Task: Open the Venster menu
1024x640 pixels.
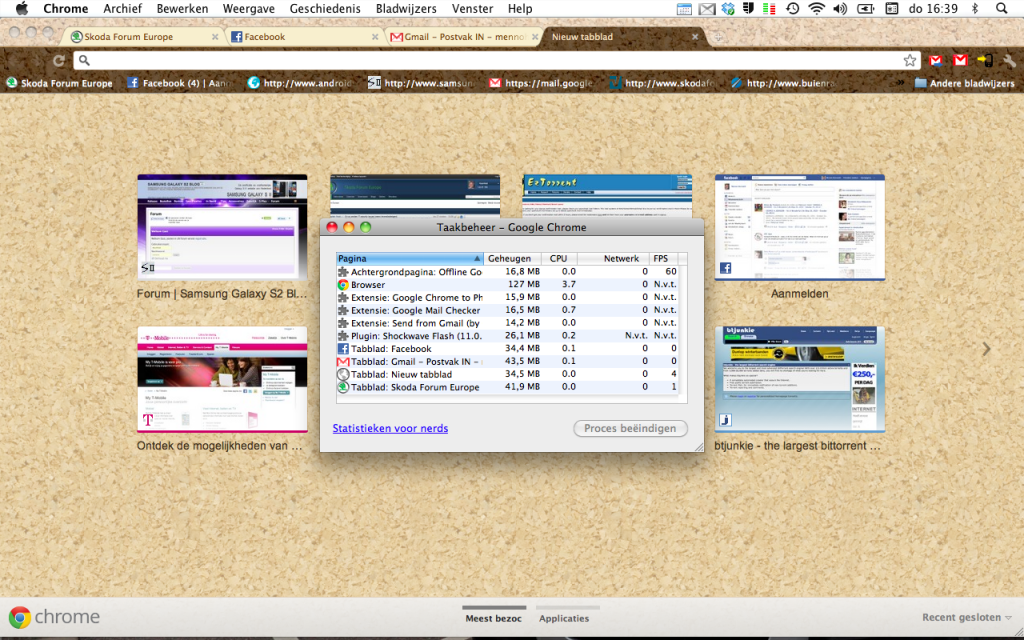Action: point(472,8)
